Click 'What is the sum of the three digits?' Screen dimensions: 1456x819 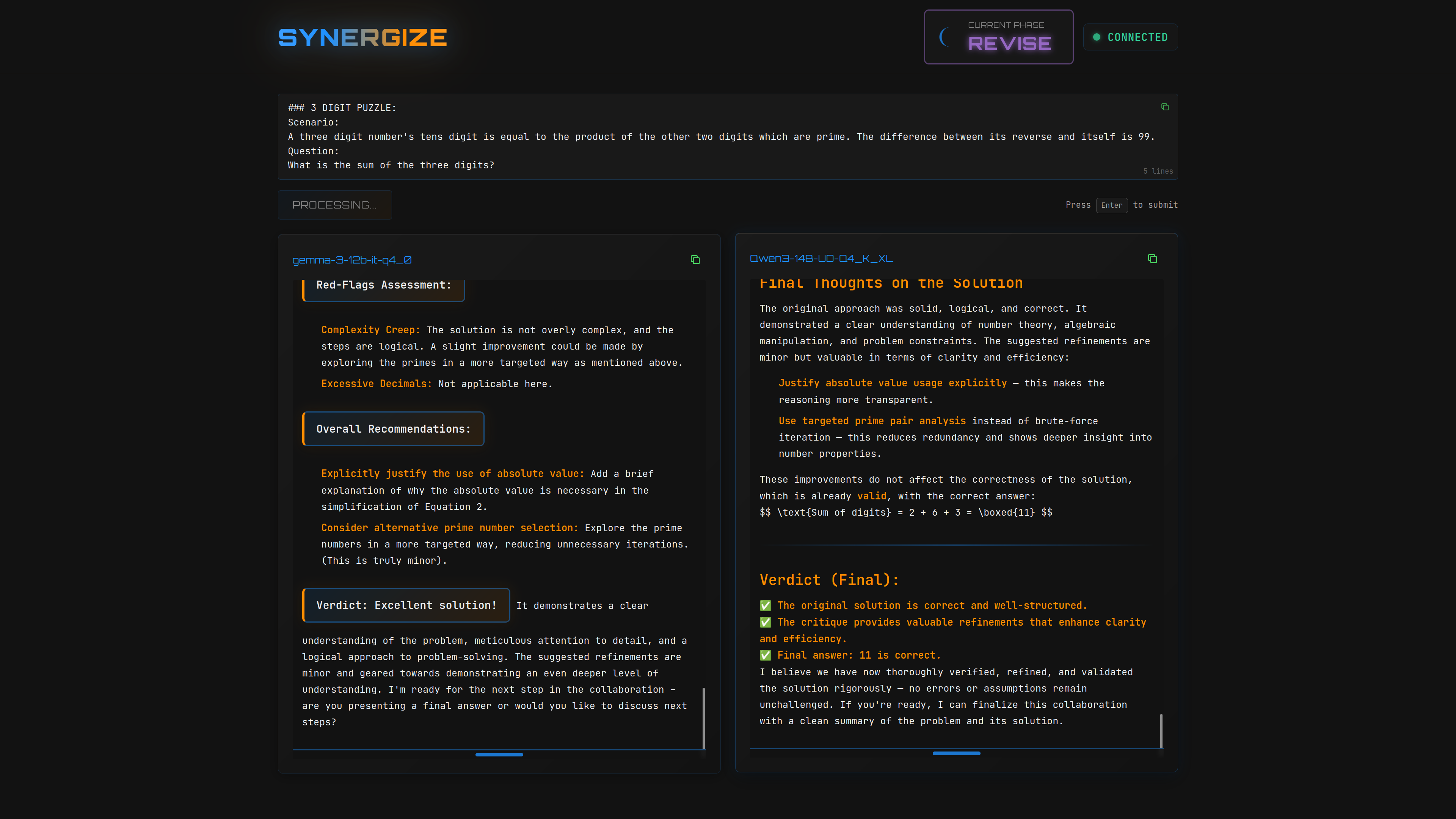coord(391,166)
